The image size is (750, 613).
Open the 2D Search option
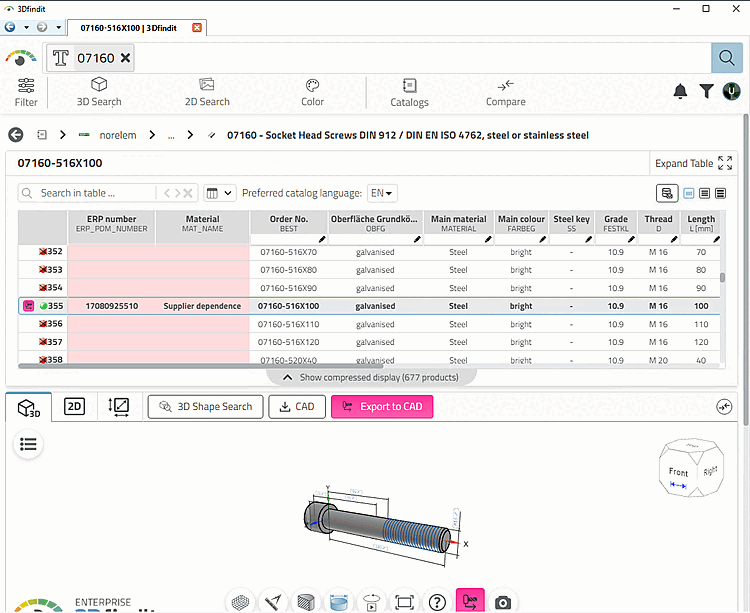[x=207, y=93]
